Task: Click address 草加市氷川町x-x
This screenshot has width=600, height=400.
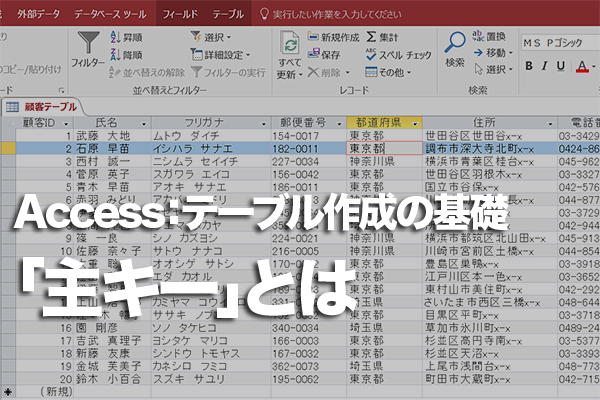Action: [x=490, y=328]
